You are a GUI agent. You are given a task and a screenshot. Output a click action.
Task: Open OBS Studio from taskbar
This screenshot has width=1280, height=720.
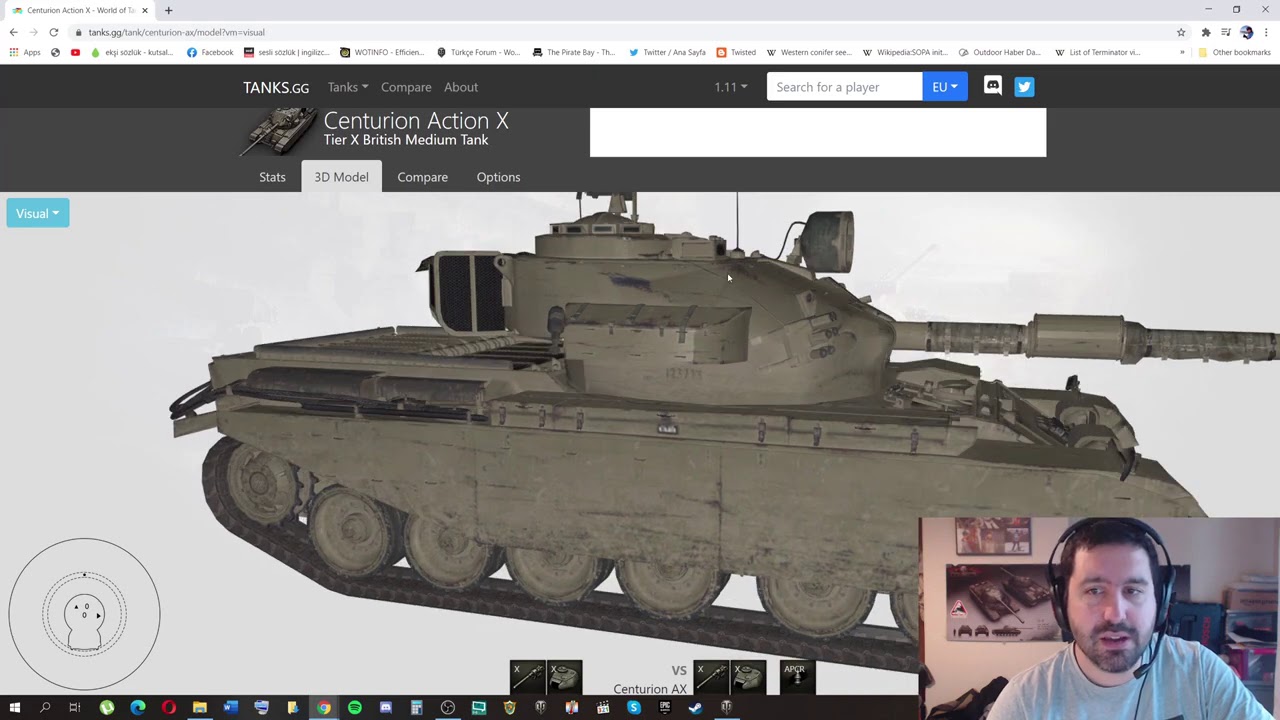[x=448, y=708]
